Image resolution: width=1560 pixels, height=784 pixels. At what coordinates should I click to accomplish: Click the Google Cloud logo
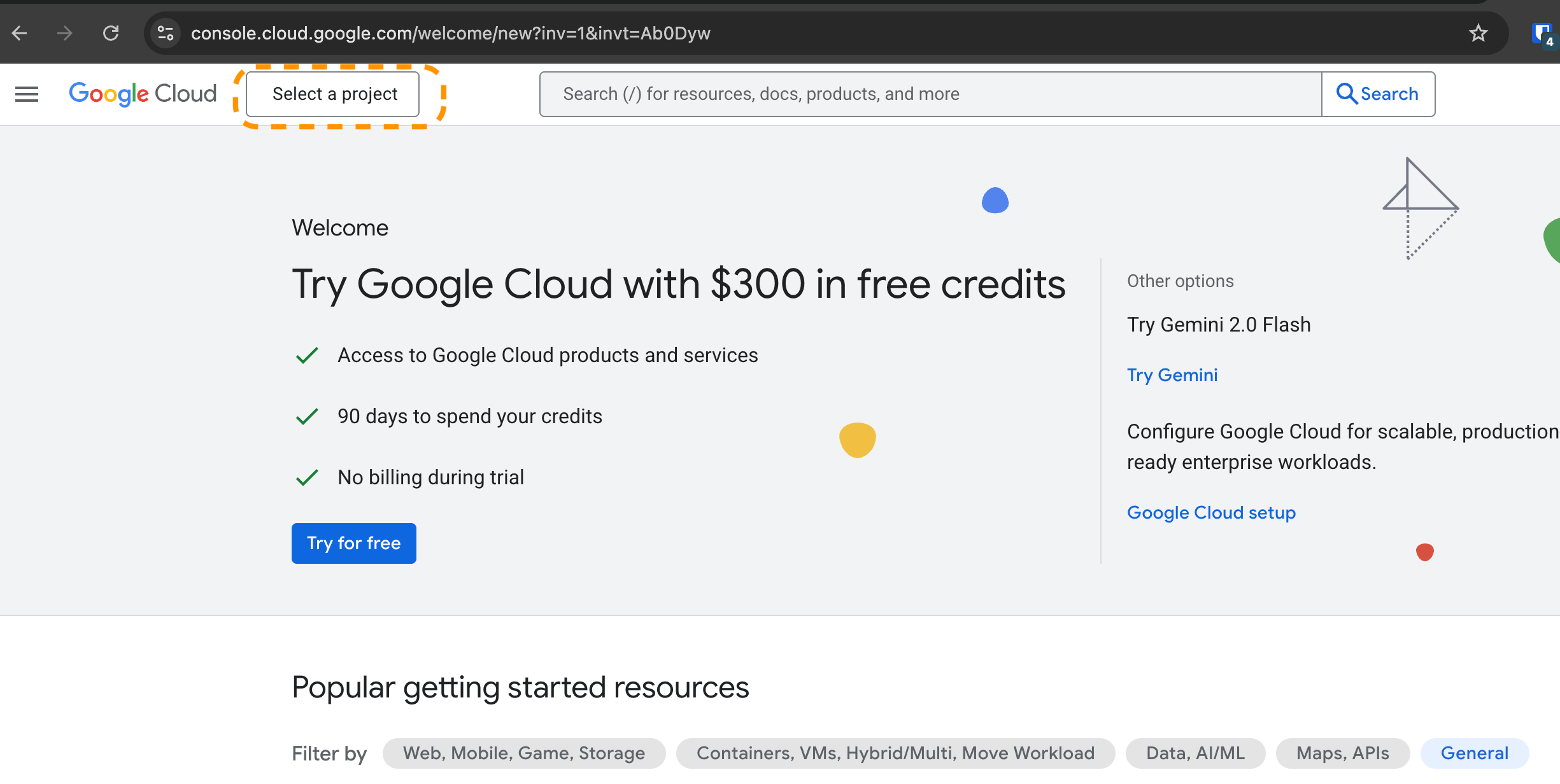tap(143, 94)
